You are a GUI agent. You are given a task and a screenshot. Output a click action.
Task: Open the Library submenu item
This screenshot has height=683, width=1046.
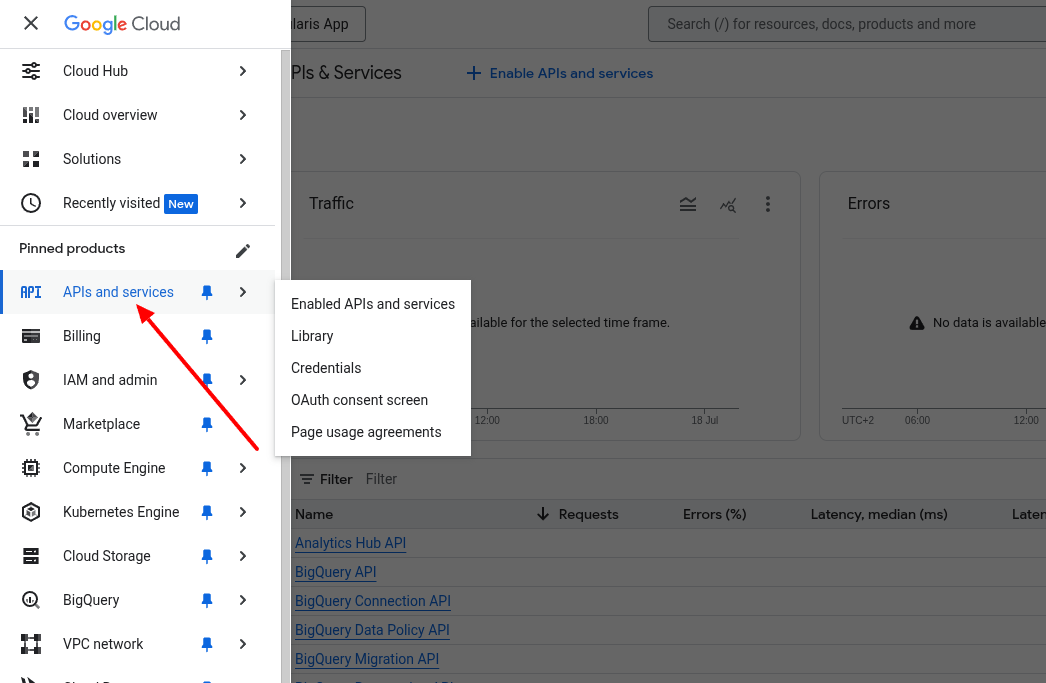[373, 336]
